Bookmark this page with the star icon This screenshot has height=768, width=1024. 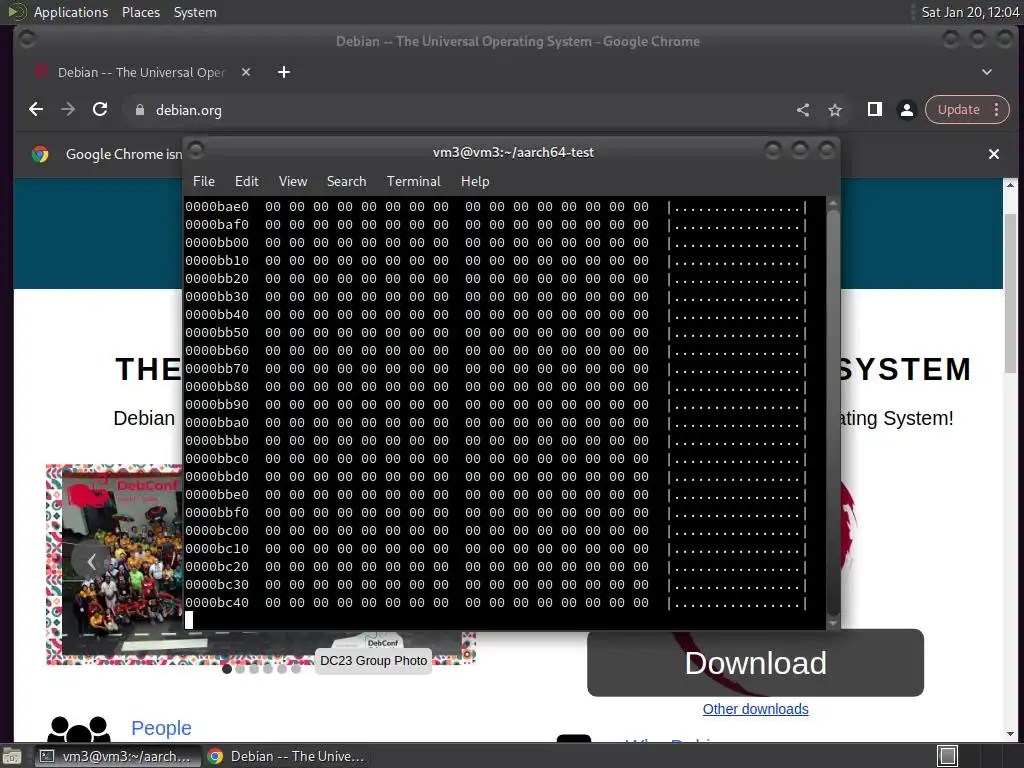pyautogui.click(x=835, y=110)
